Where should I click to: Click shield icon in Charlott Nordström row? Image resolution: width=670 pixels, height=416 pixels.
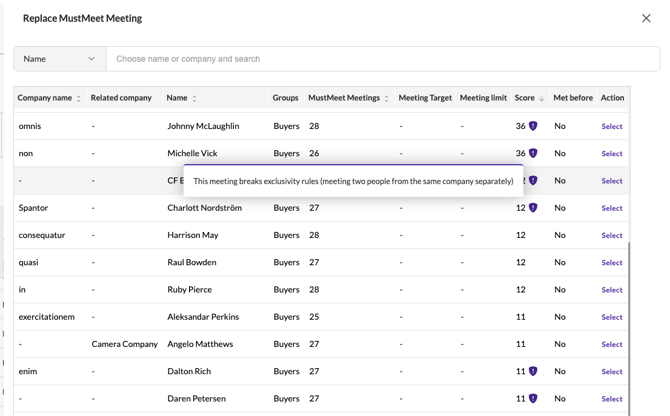pyautogui.click(x=533, y=208)
